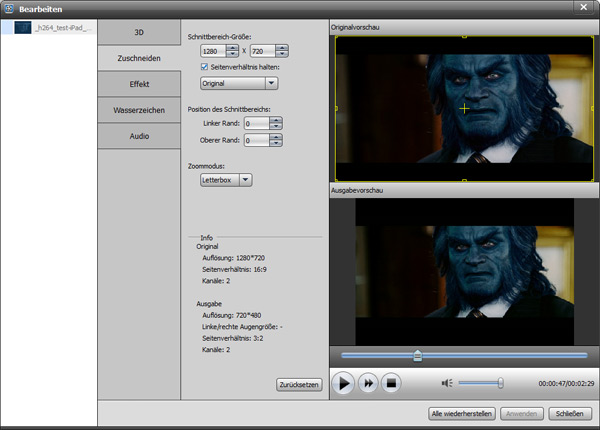Viewport: 600px width, 430px height.
Task: Click the Stop playback button
Action: [x=391, y=383]
